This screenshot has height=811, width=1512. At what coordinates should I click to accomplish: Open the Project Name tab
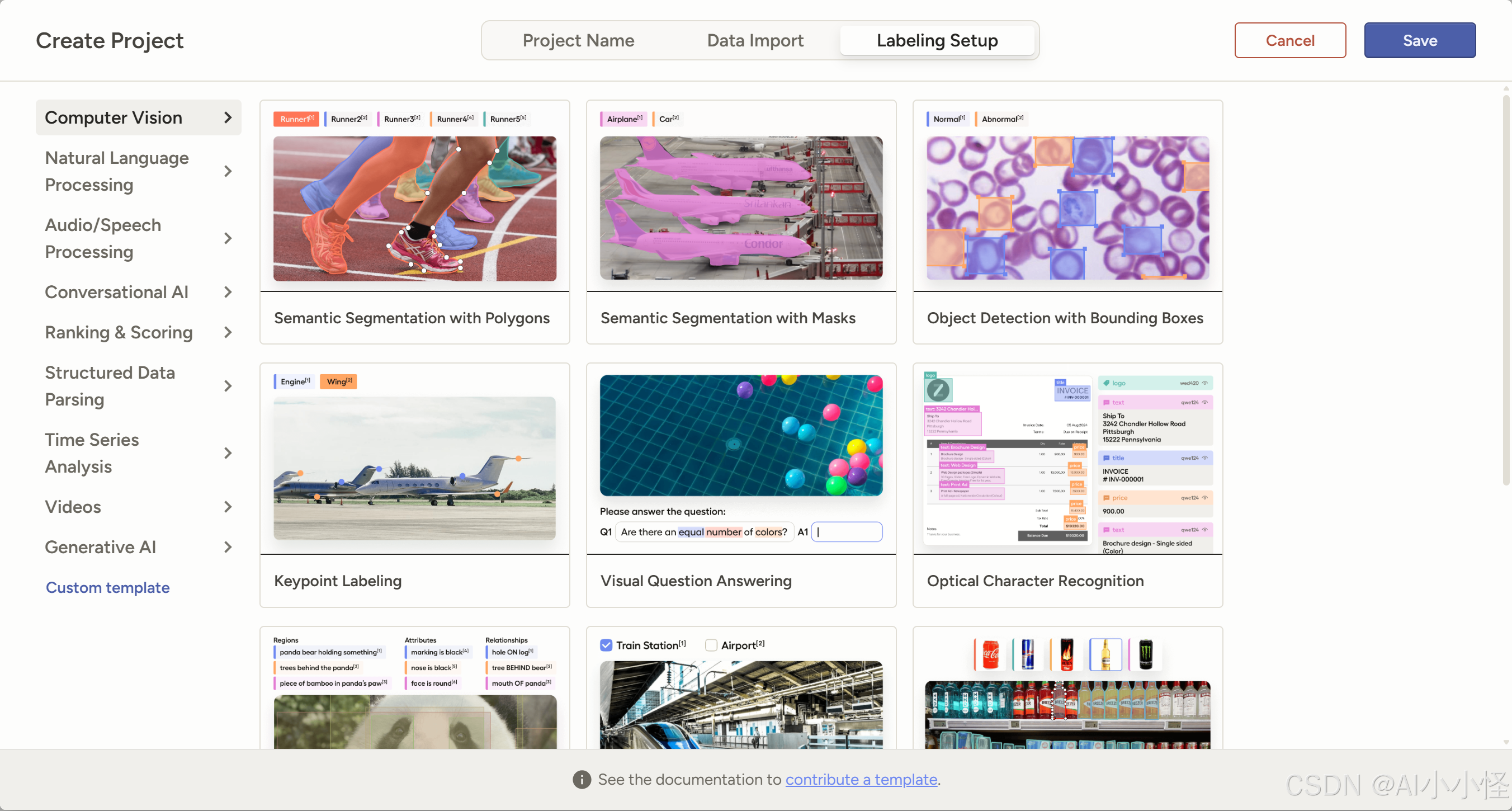[578, 40]
